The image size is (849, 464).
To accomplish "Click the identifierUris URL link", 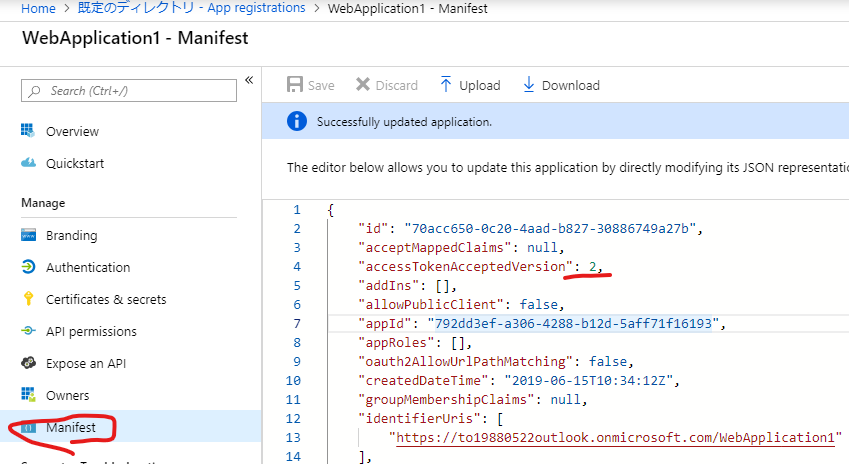I will pyautogui.click(x=615, y=437).
